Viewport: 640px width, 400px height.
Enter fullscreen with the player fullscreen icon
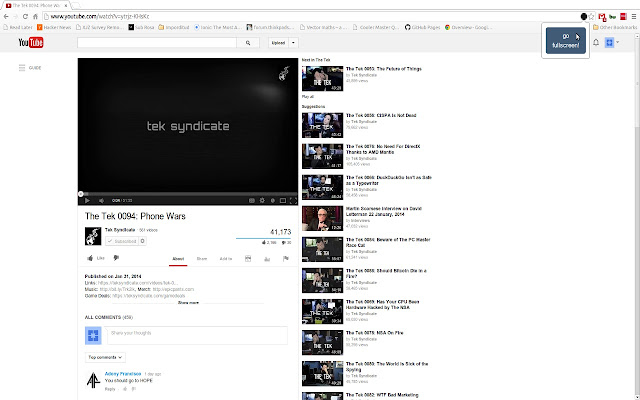293,200
